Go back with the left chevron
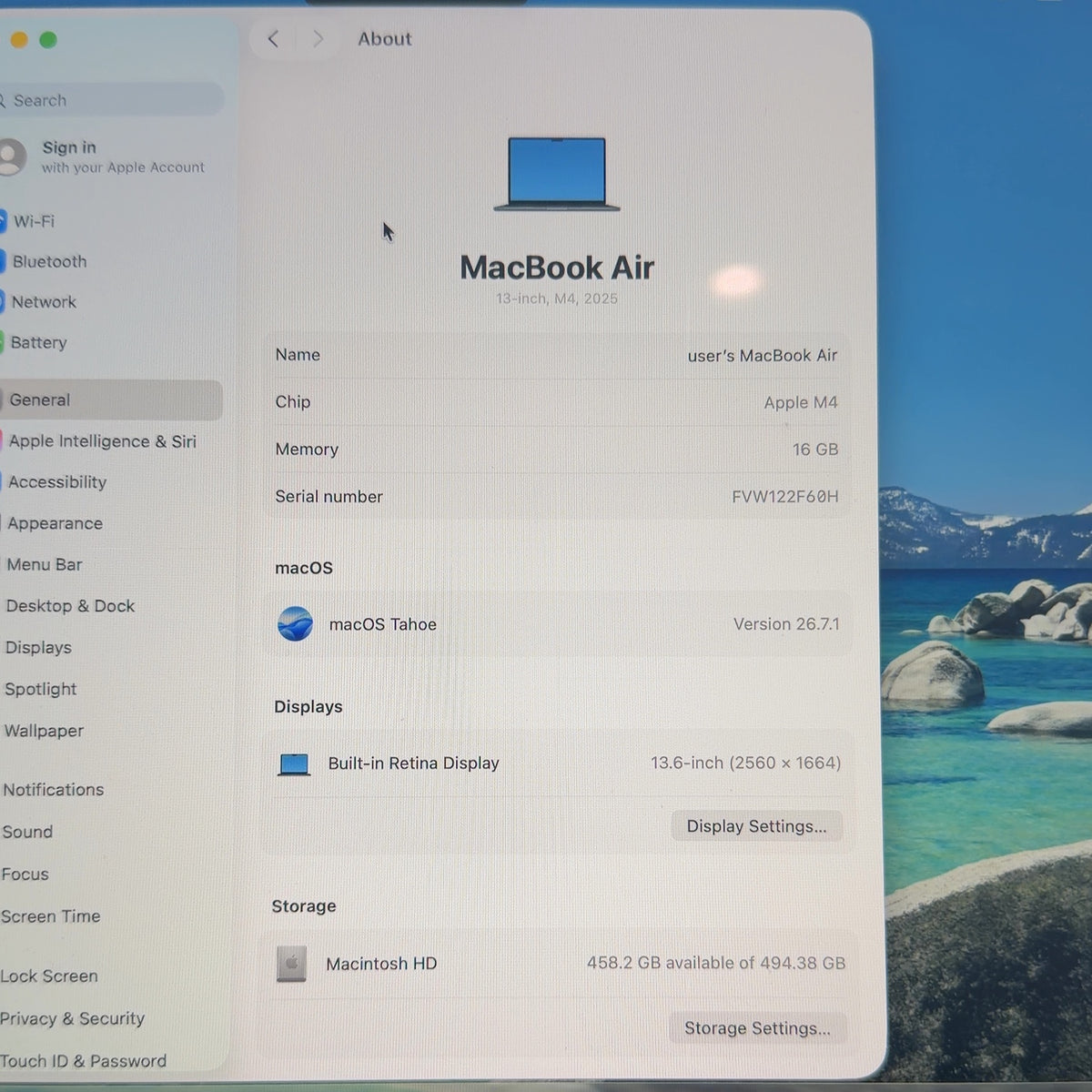 273,39
